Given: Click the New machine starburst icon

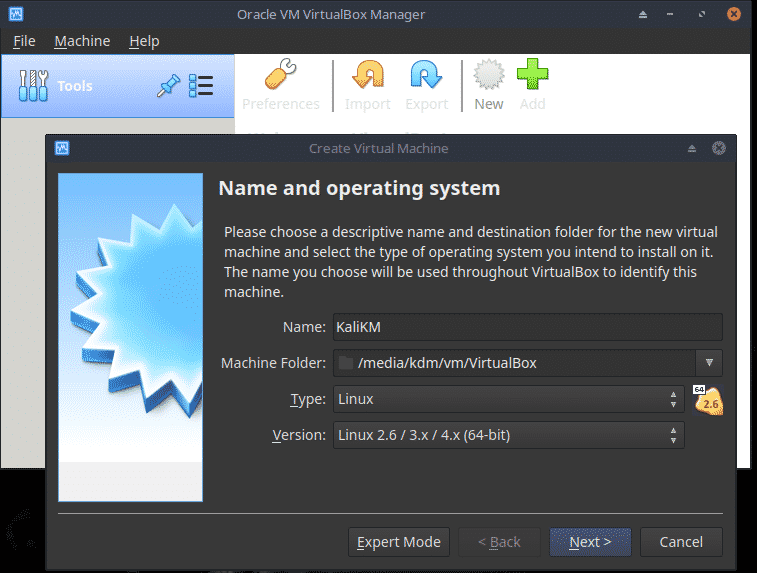Looking at the screenshot, I should 488,77.
